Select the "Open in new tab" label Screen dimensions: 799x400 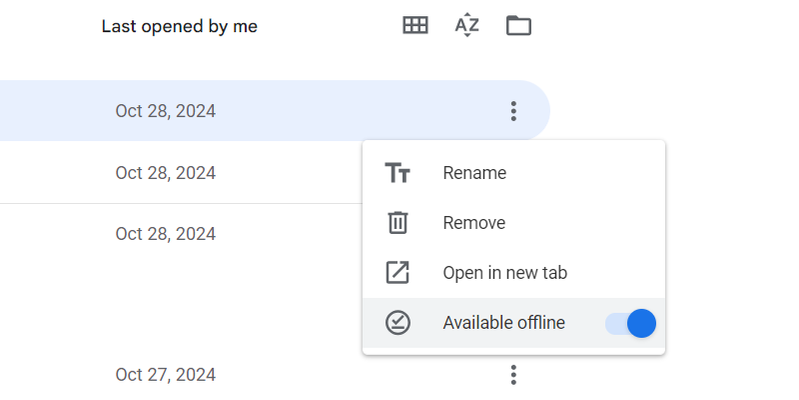pyautogui.click(x=505, y=273)
